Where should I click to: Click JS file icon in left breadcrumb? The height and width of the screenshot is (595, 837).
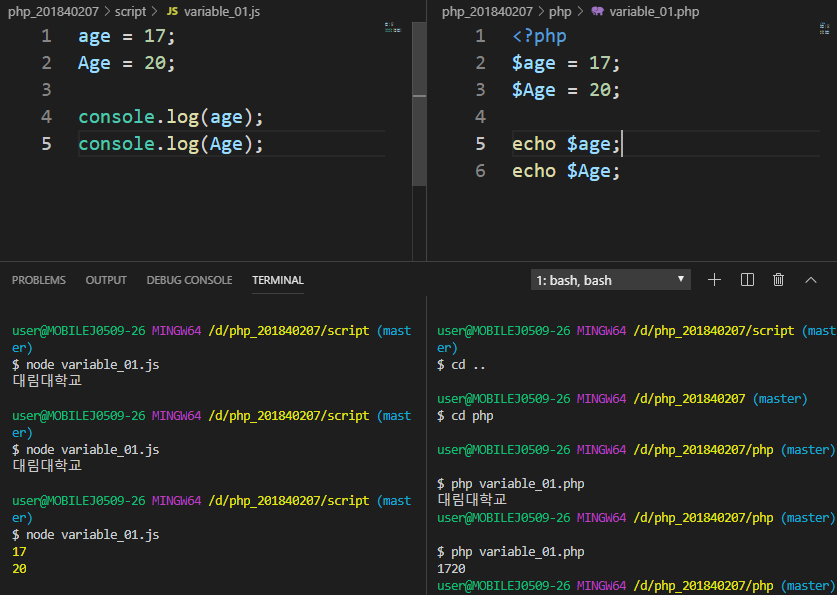[x=172, y=11]
